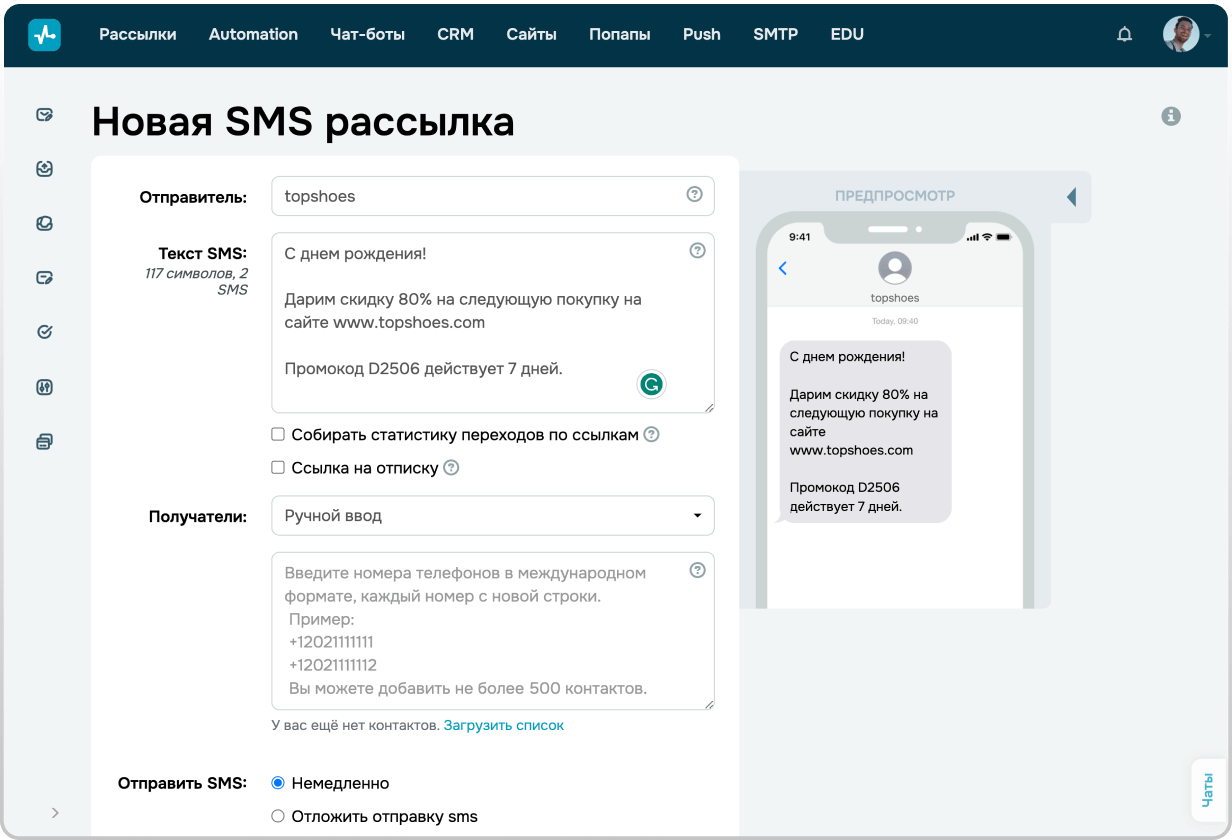Click ПРЕДПРОСМОТР panel header
This screenshot has height=840, width=1232.
[895, 196]
